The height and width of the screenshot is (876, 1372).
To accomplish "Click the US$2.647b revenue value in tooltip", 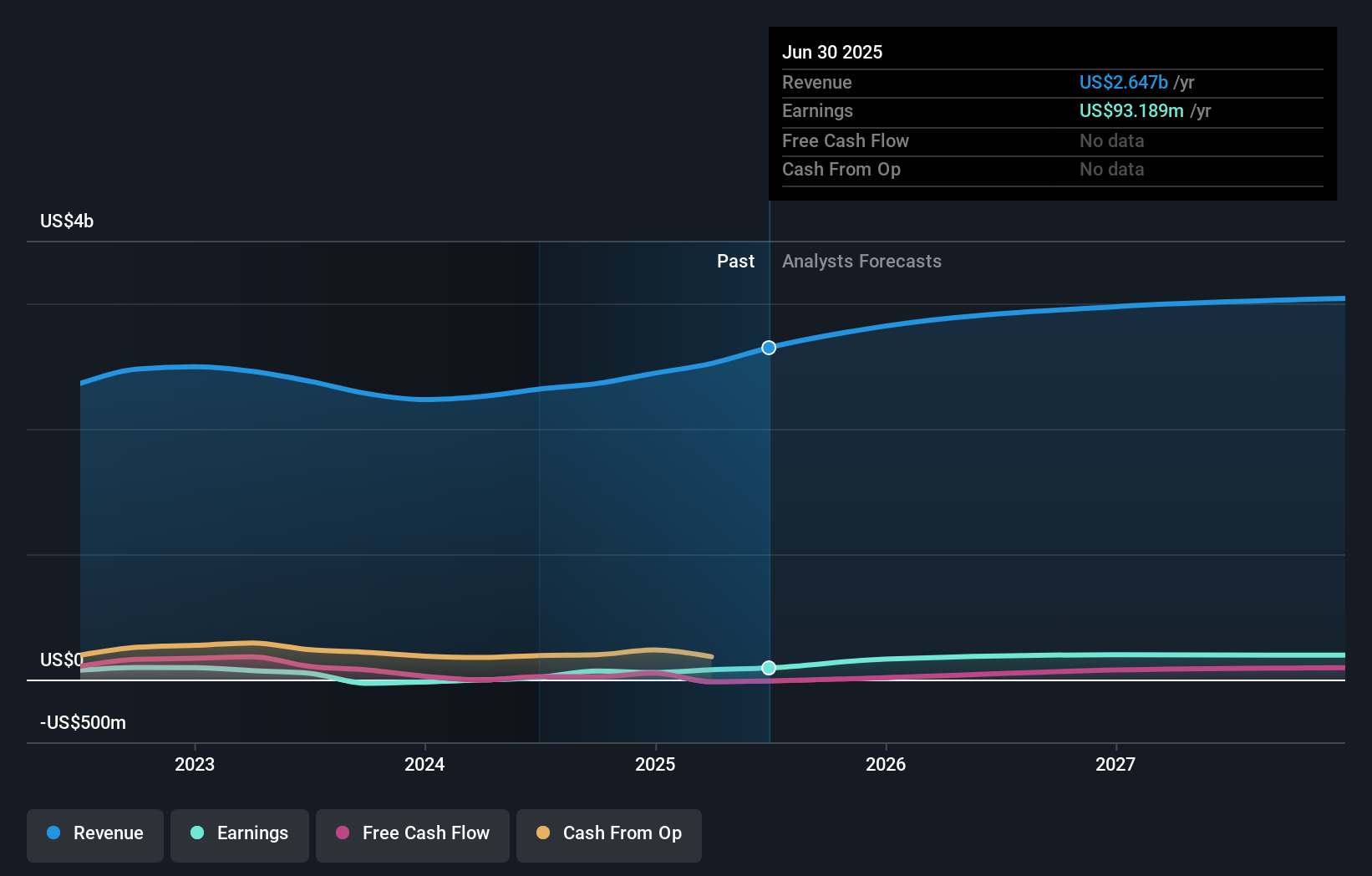I will pyautogui.click(x=1123, y=82).
